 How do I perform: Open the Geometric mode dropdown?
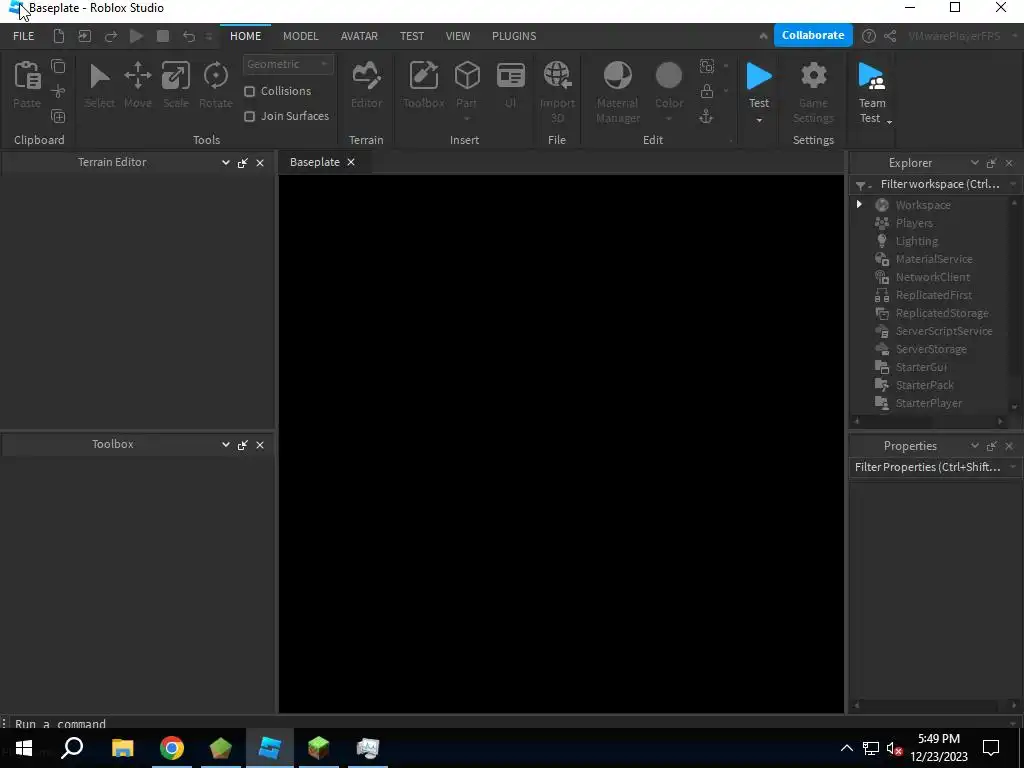[x=288, y=64]
